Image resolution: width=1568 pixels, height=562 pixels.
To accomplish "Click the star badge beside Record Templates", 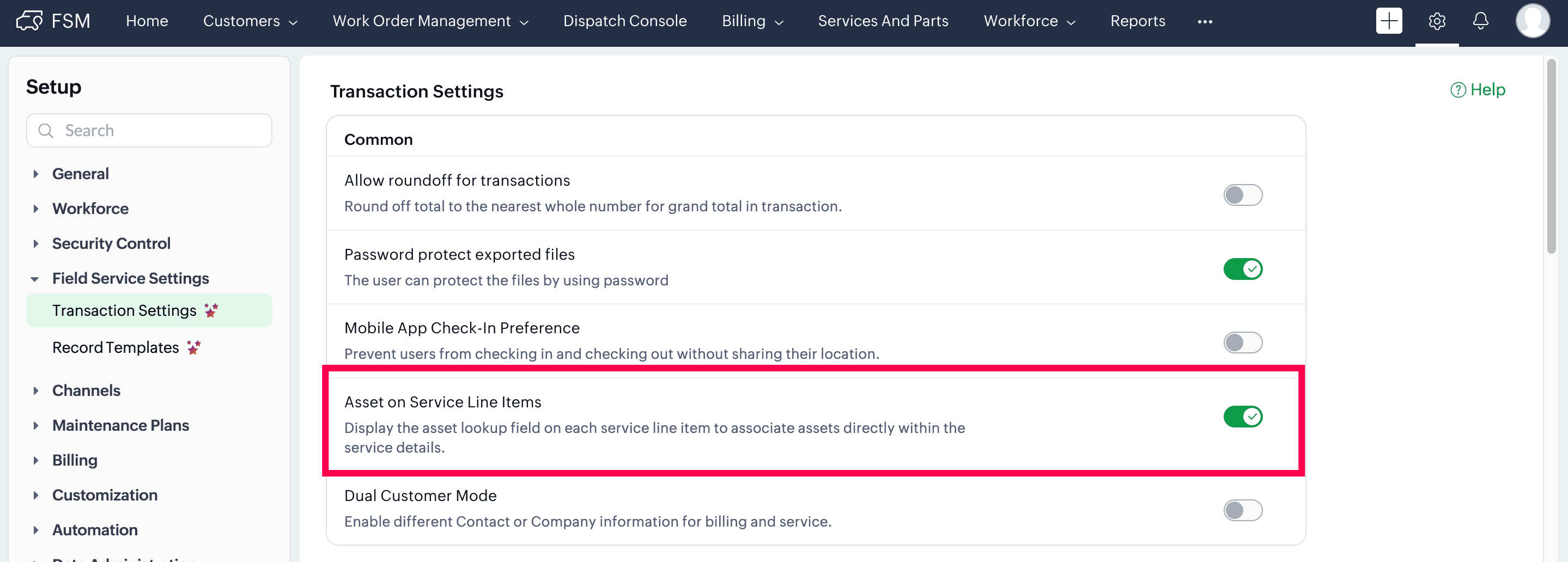I will [193, 347].
